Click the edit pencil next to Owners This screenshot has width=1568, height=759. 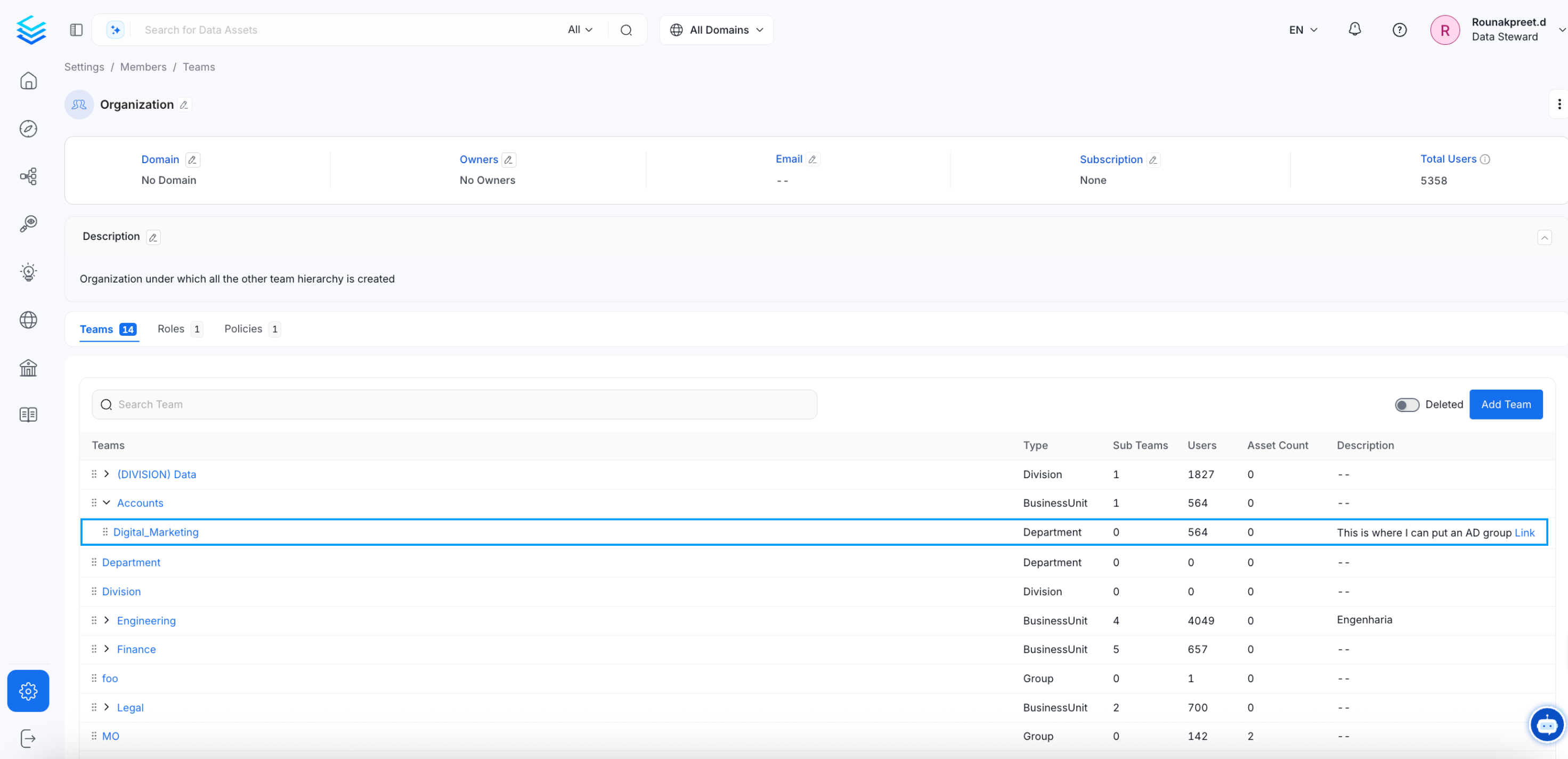click(509, 159)
